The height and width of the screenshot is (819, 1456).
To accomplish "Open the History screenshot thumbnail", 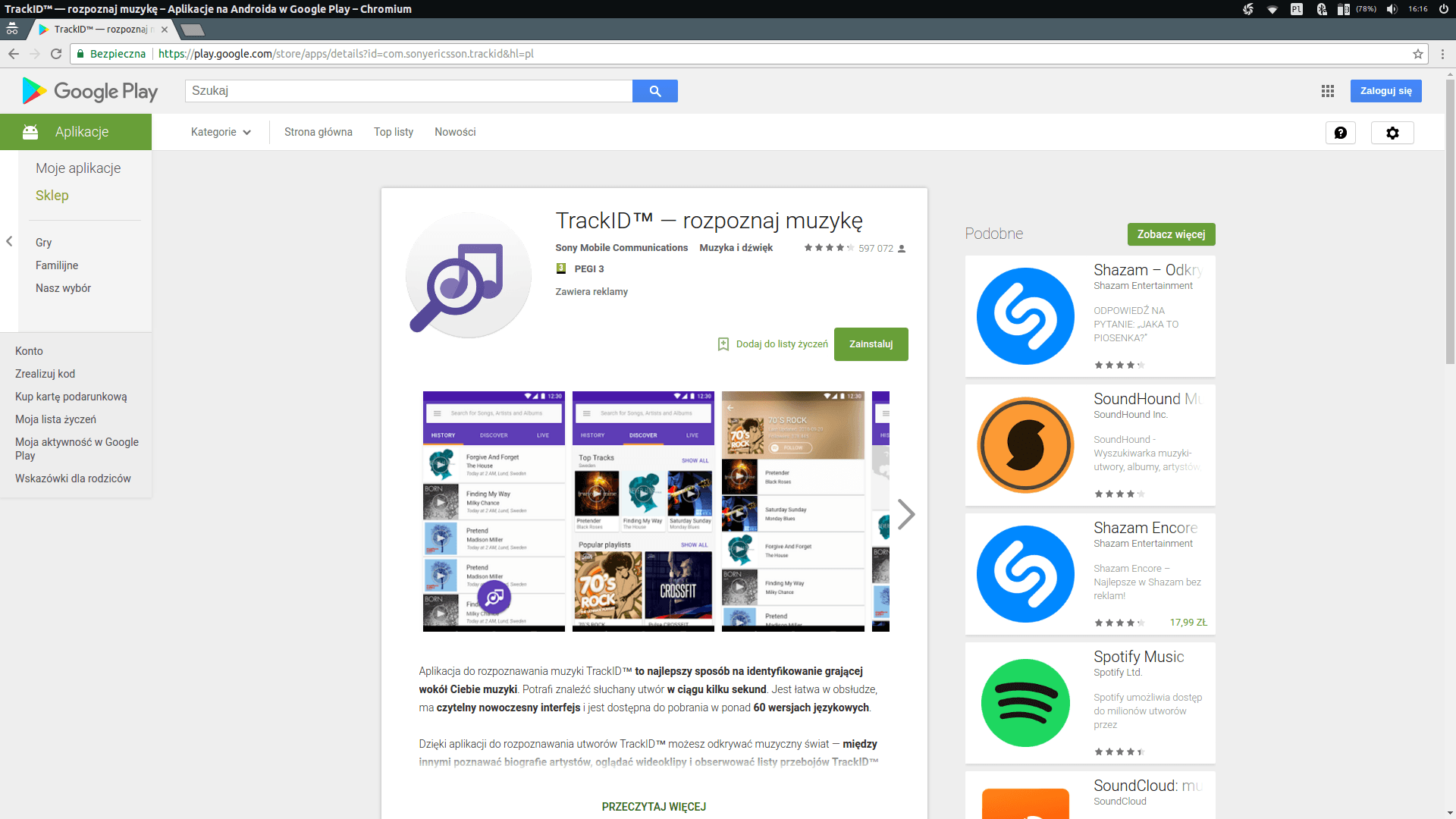I will point(494,511).
